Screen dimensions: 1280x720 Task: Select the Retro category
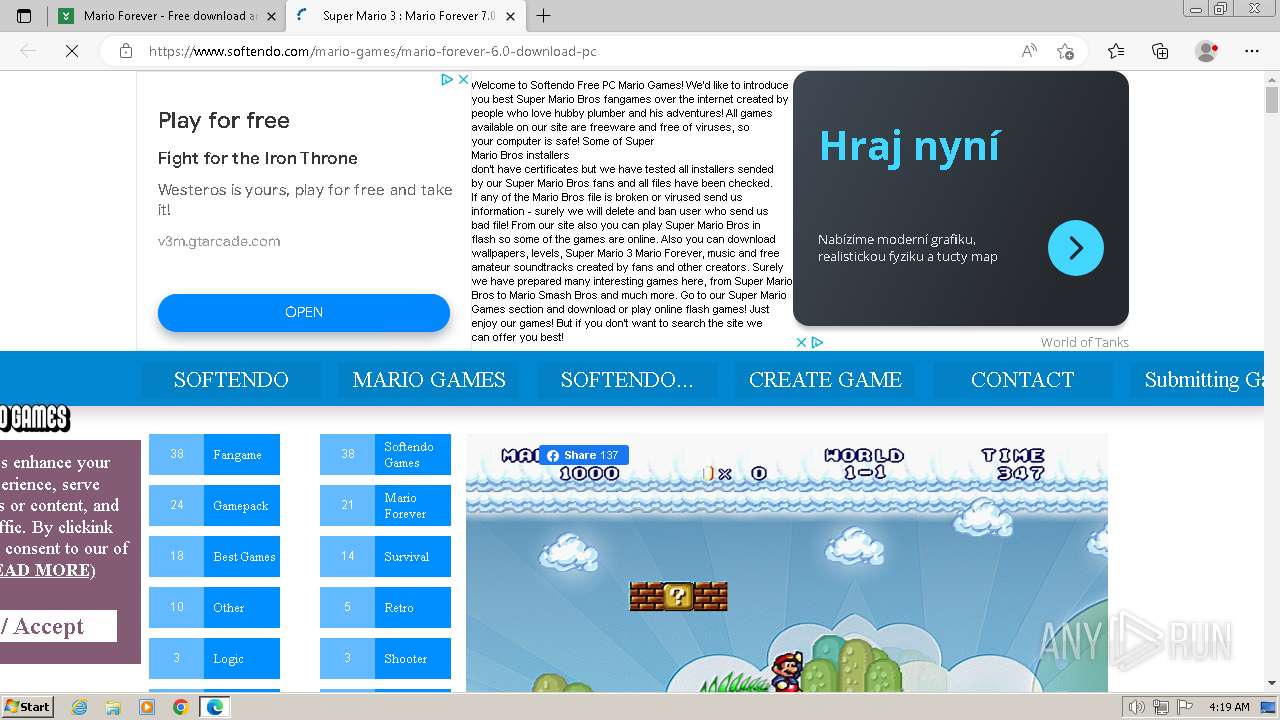tap(385, 607)
